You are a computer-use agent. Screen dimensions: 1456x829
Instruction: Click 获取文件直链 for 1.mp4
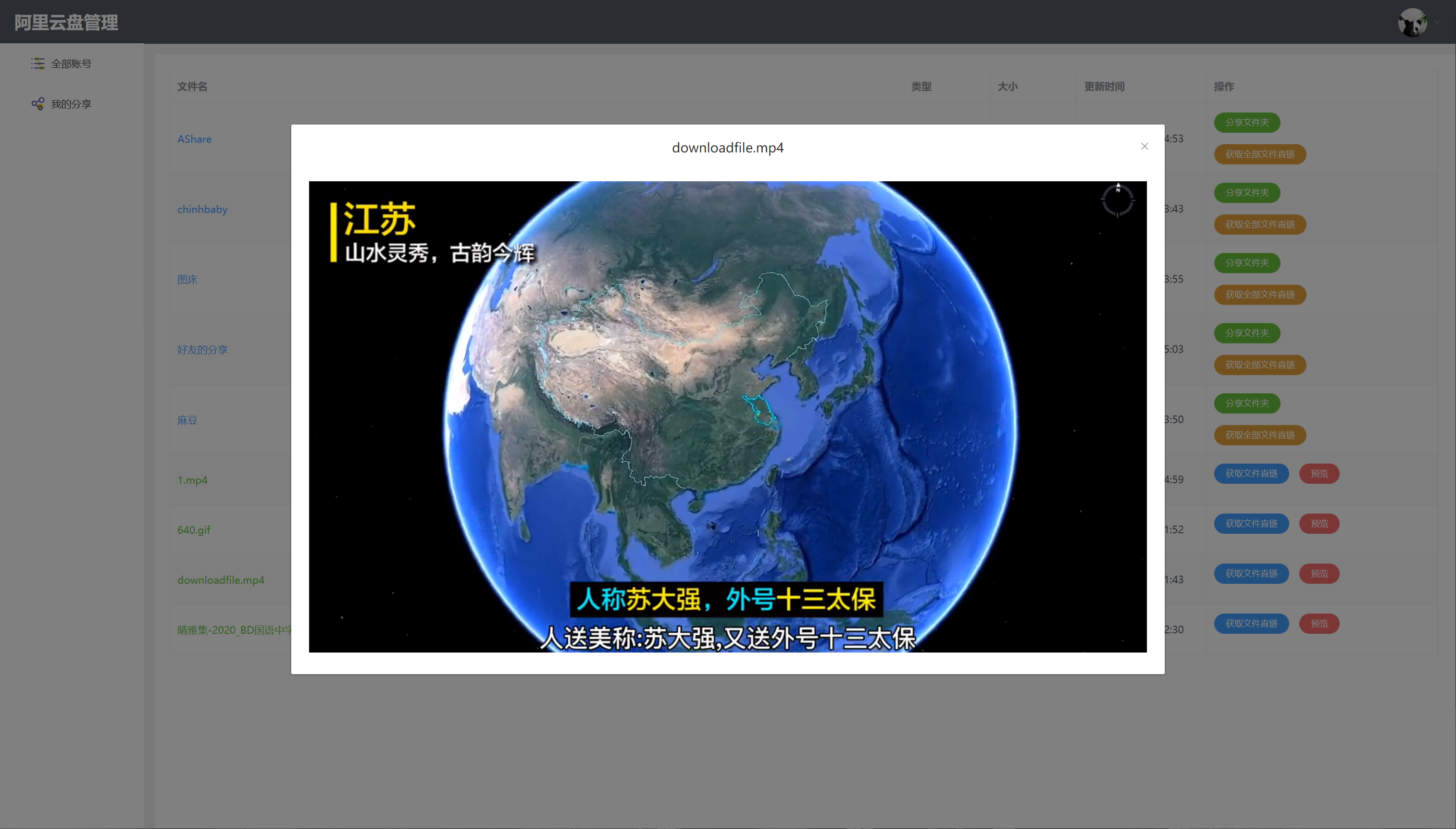(x=1251, y=473)
